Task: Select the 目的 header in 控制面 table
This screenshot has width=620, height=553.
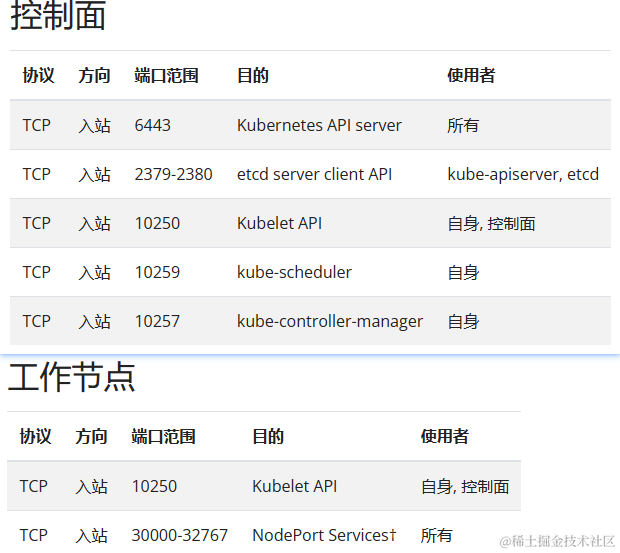Action: point(253,75)
